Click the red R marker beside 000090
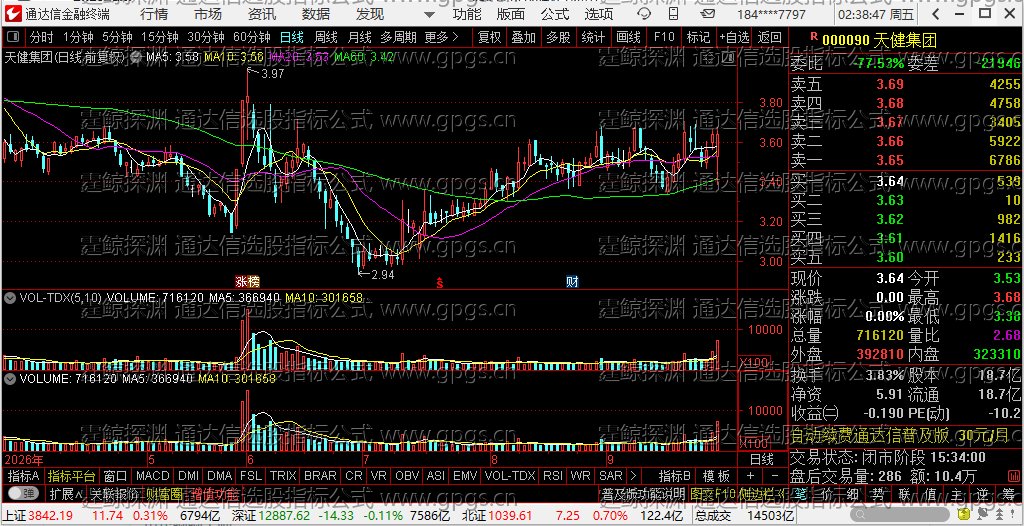The height and width of the screenshot is (526, 1024). [x=813, y=38]
